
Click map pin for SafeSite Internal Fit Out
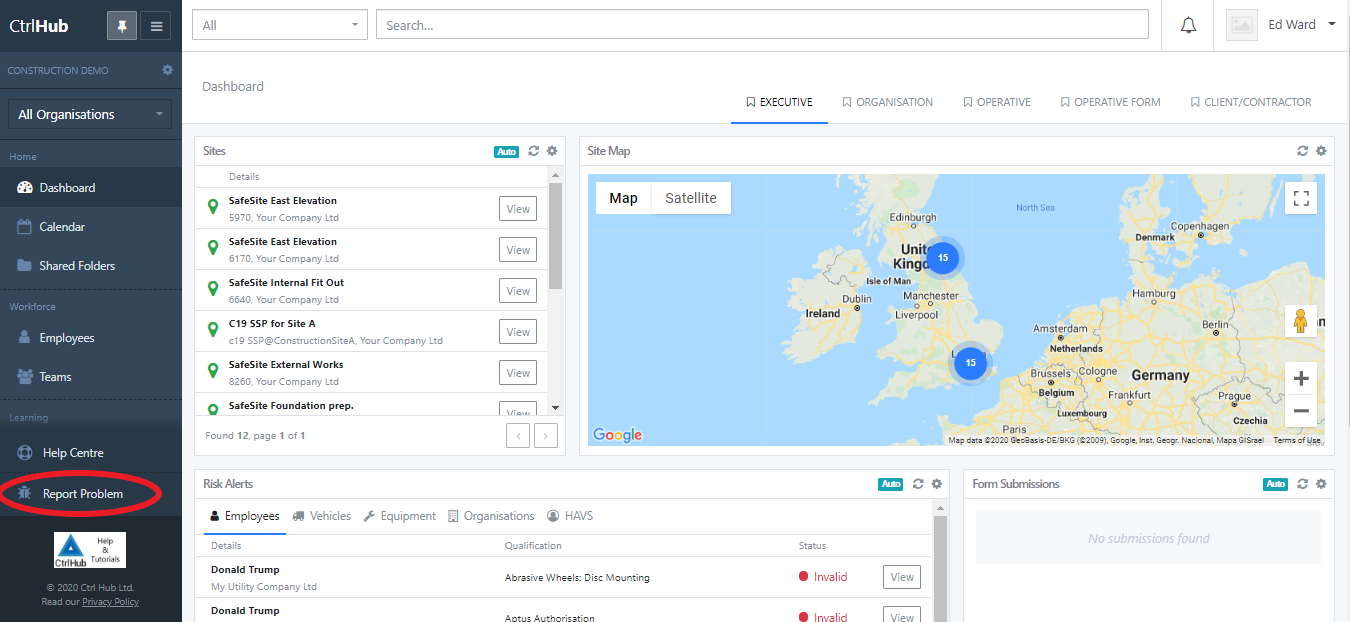tap(212, 289)
